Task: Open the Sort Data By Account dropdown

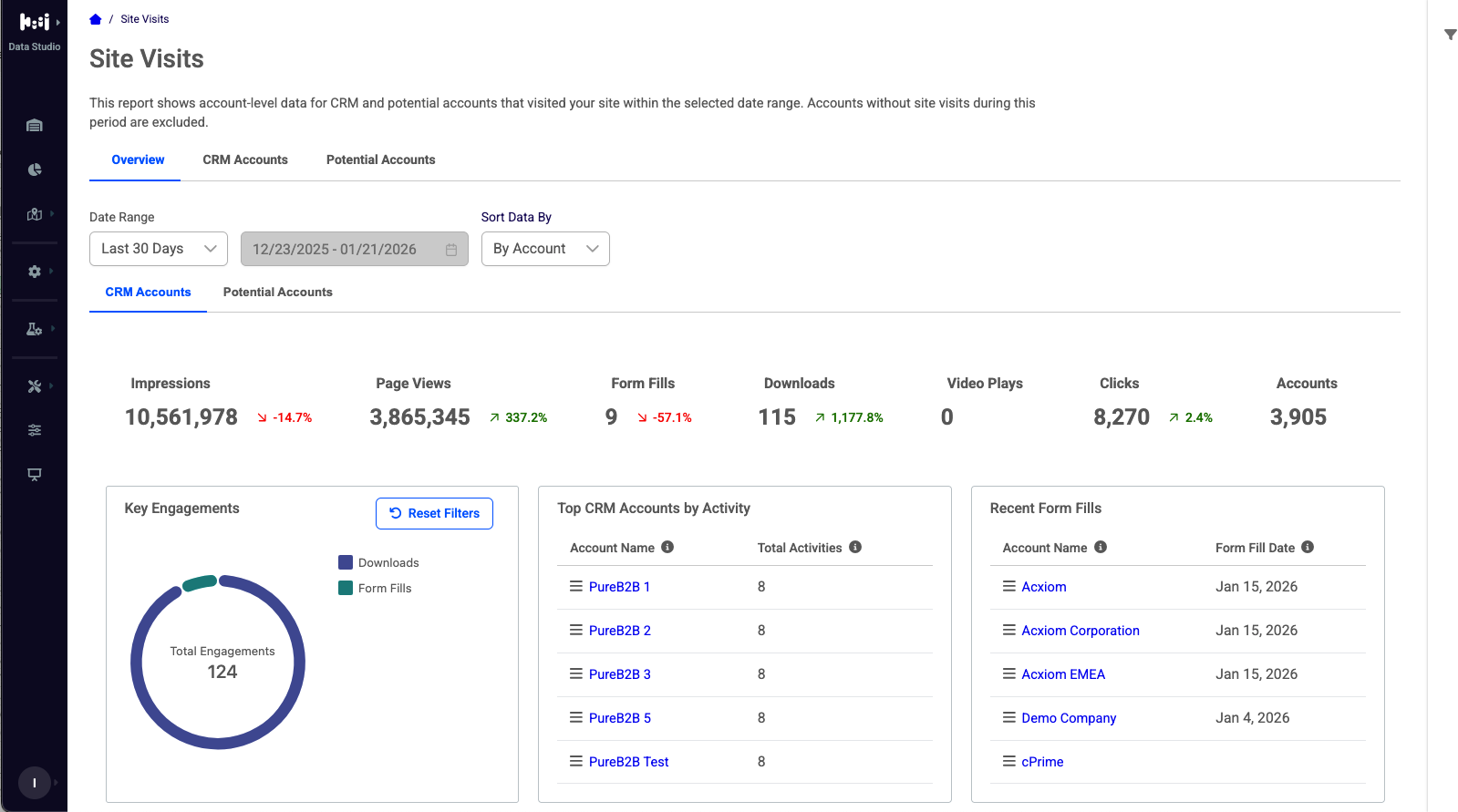Action: tap(545, 249)
